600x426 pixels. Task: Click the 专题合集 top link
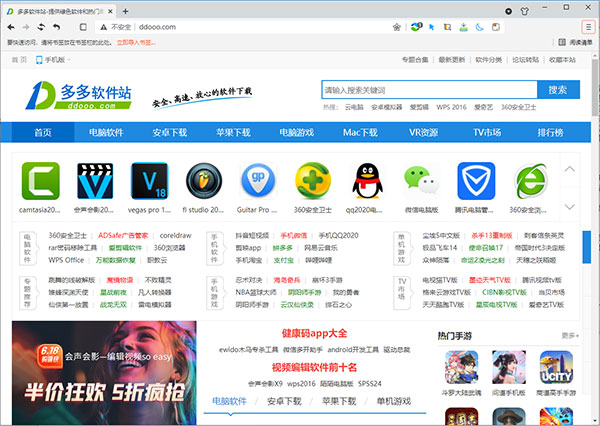click(x=415, y=60)
